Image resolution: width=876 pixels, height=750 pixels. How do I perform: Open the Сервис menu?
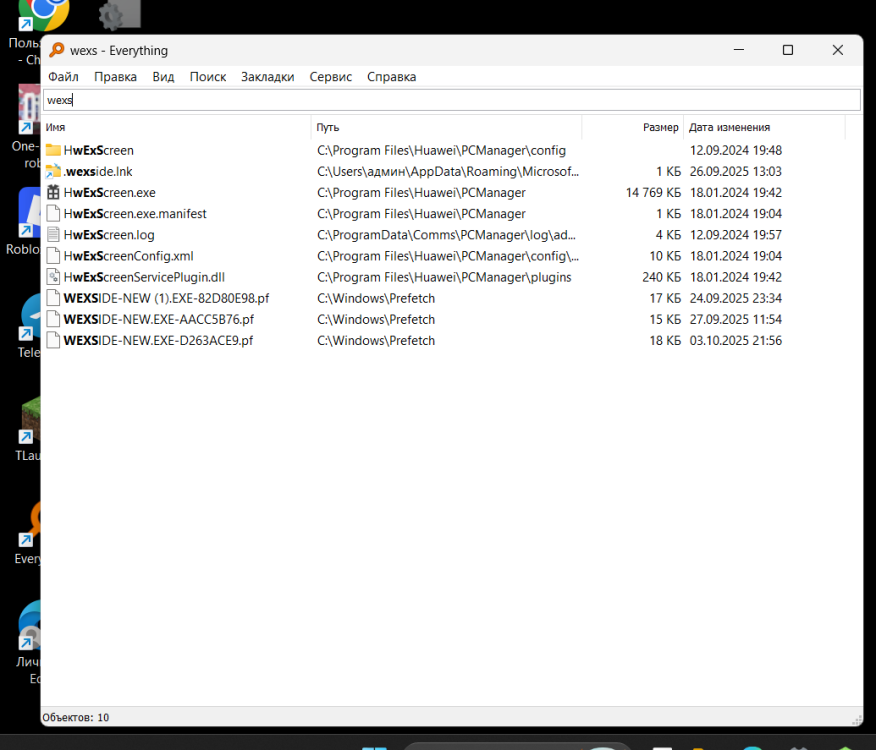pos(331,77)
